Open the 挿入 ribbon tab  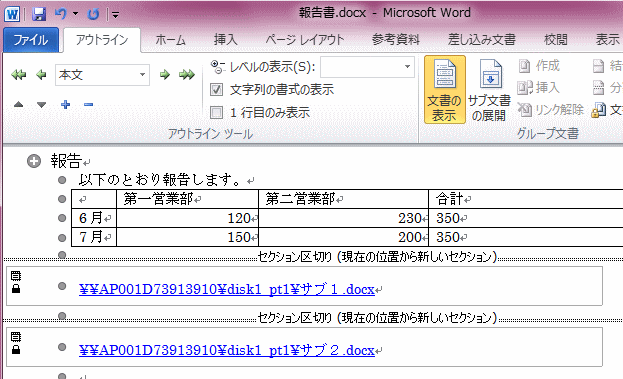tap(225, 40)
